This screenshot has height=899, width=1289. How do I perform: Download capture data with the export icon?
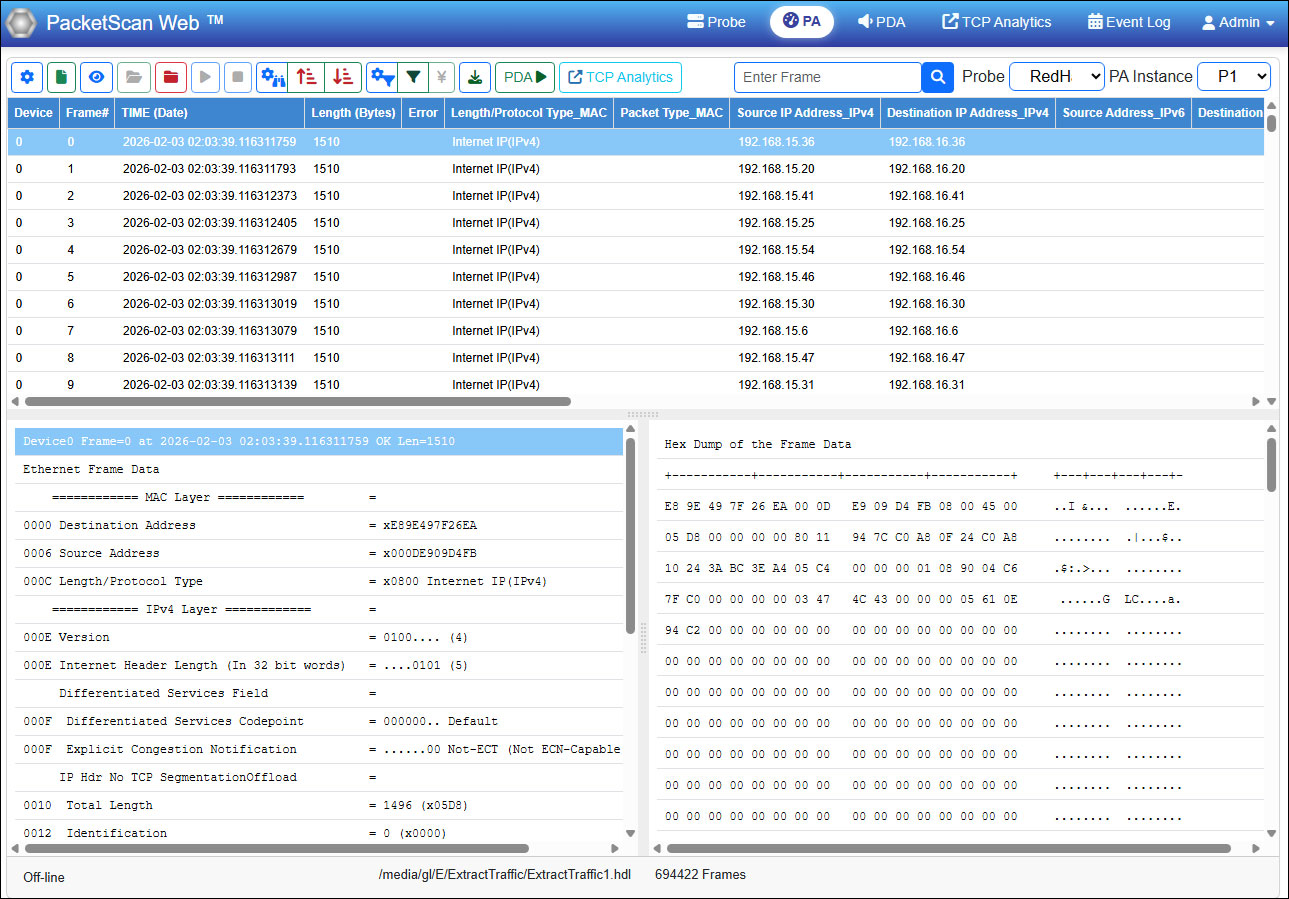tap(474, 77)
